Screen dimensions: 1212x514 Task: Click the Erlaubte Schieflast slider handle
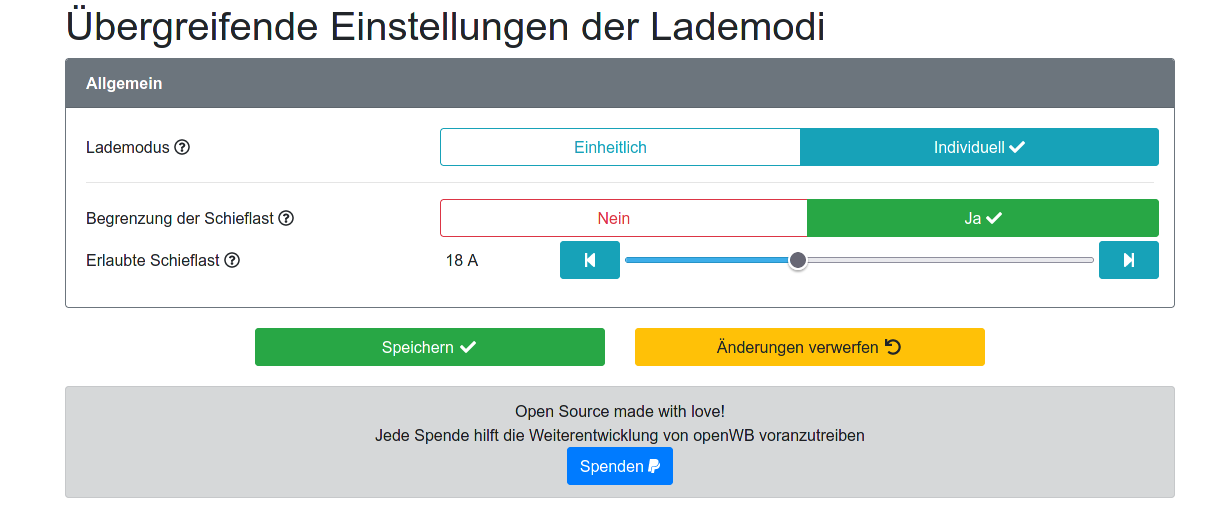(x=798, y=260)
